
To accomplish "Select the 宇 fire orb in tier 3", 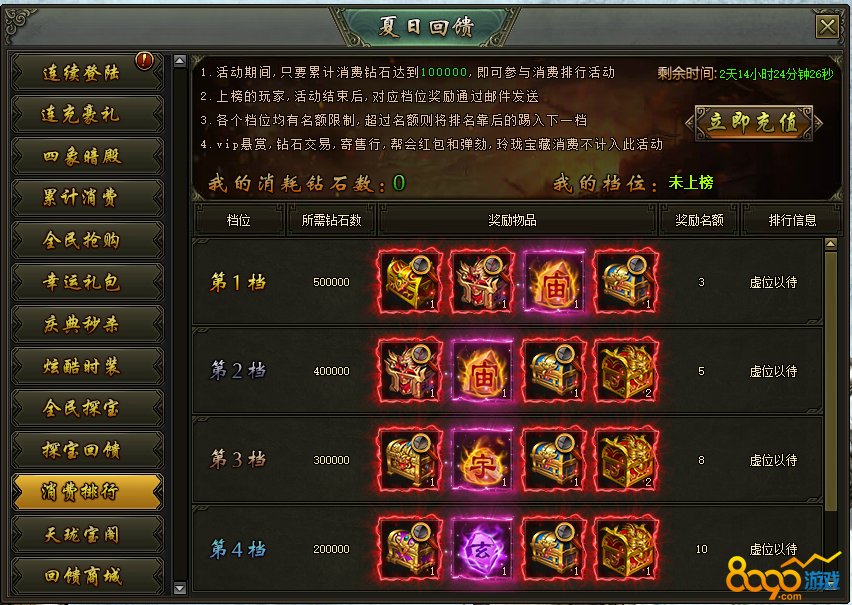I will (x=482, y=460).
